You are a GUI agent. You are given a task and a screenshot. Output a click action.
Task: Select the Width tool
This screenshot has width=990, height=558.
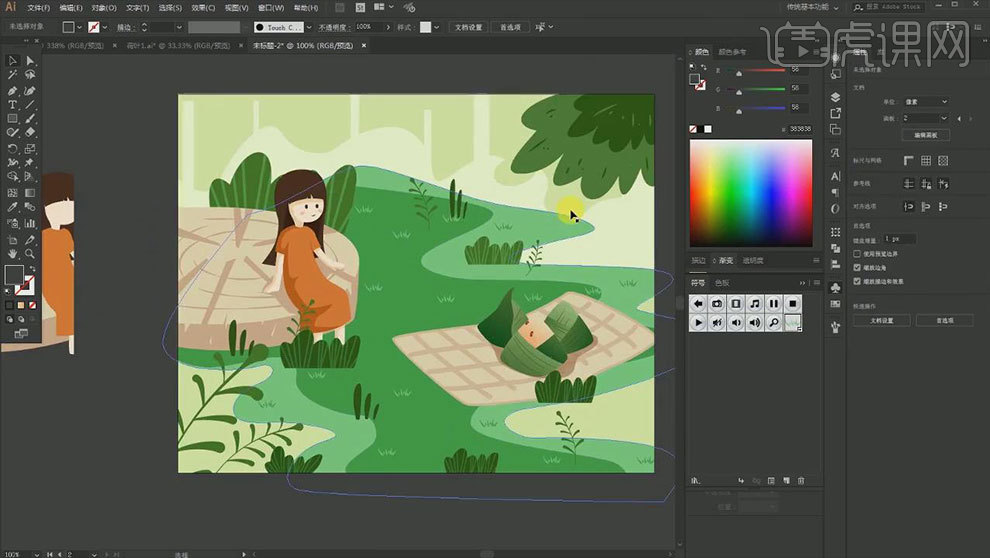[12, 163]
